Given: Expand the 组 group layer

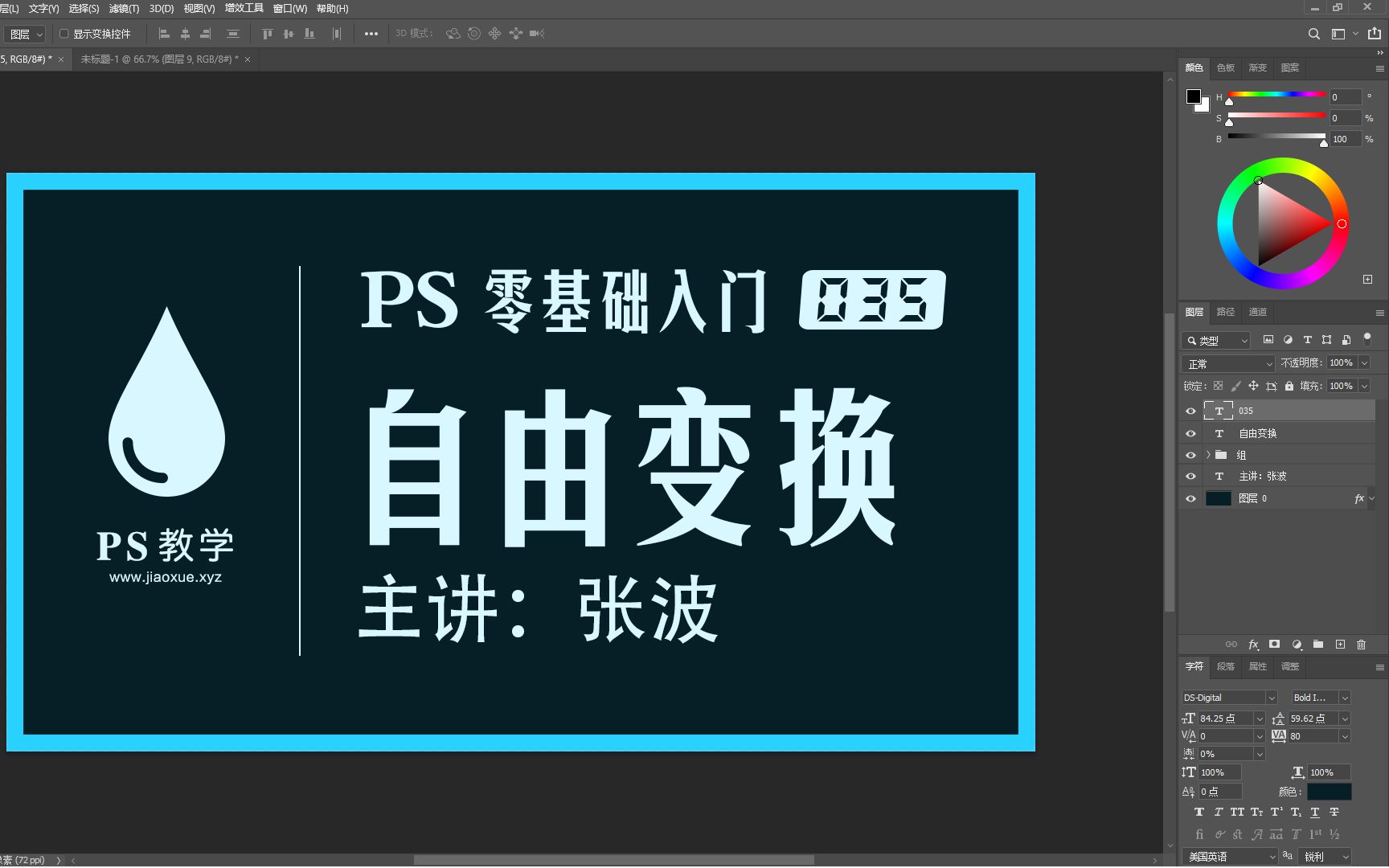Looking at the screenshot, I should pyautogui.click(x=1207, y=455).
